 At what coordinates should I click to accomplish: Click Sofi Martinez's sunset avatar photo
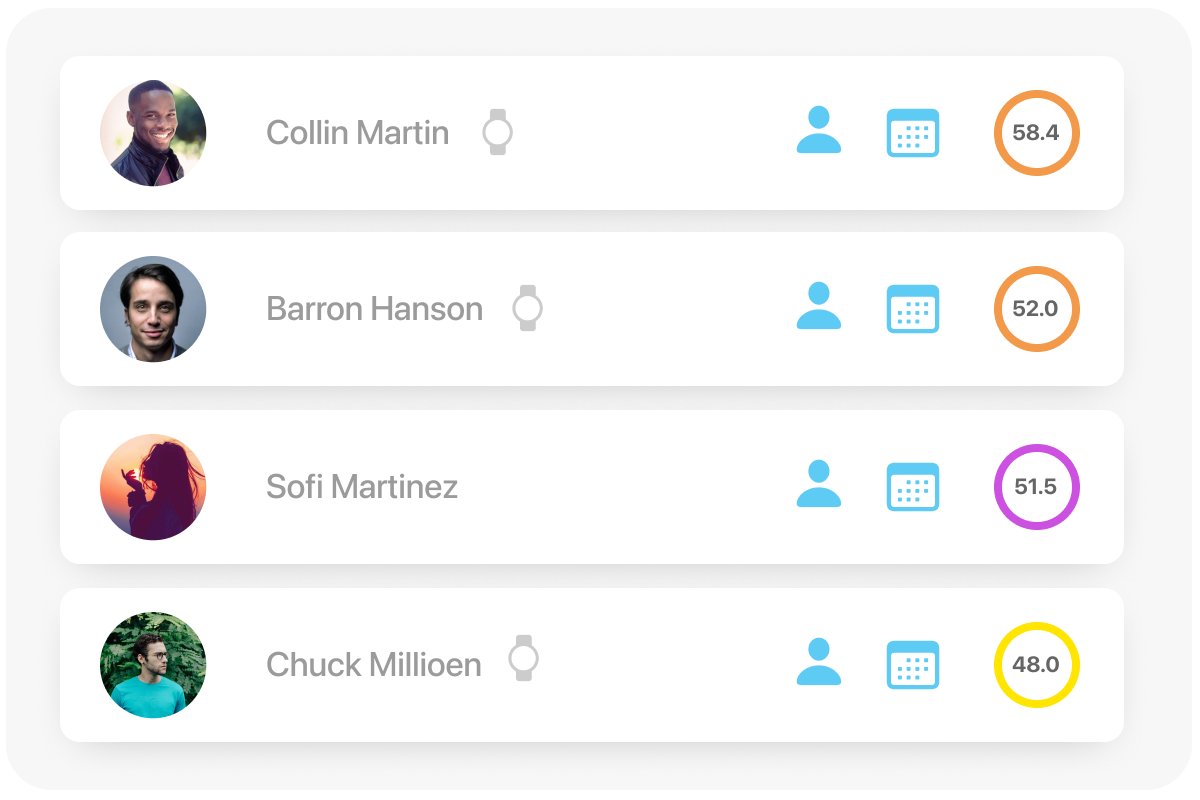[x=153, y=487]
